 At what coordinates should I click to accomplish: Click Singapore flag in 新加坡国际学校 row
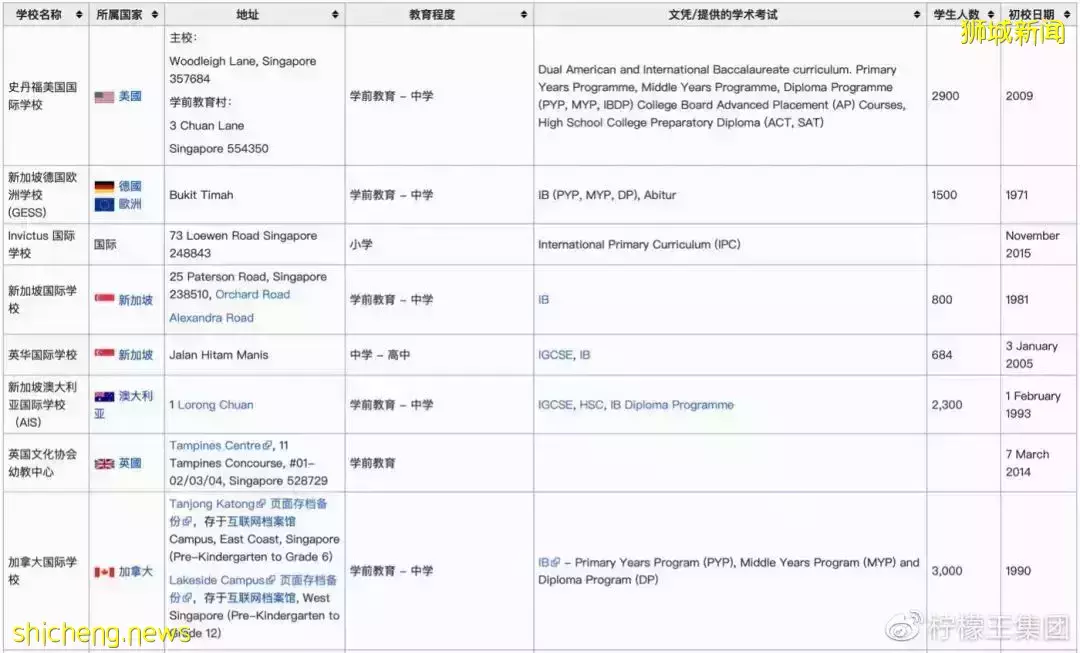point(104,298)
